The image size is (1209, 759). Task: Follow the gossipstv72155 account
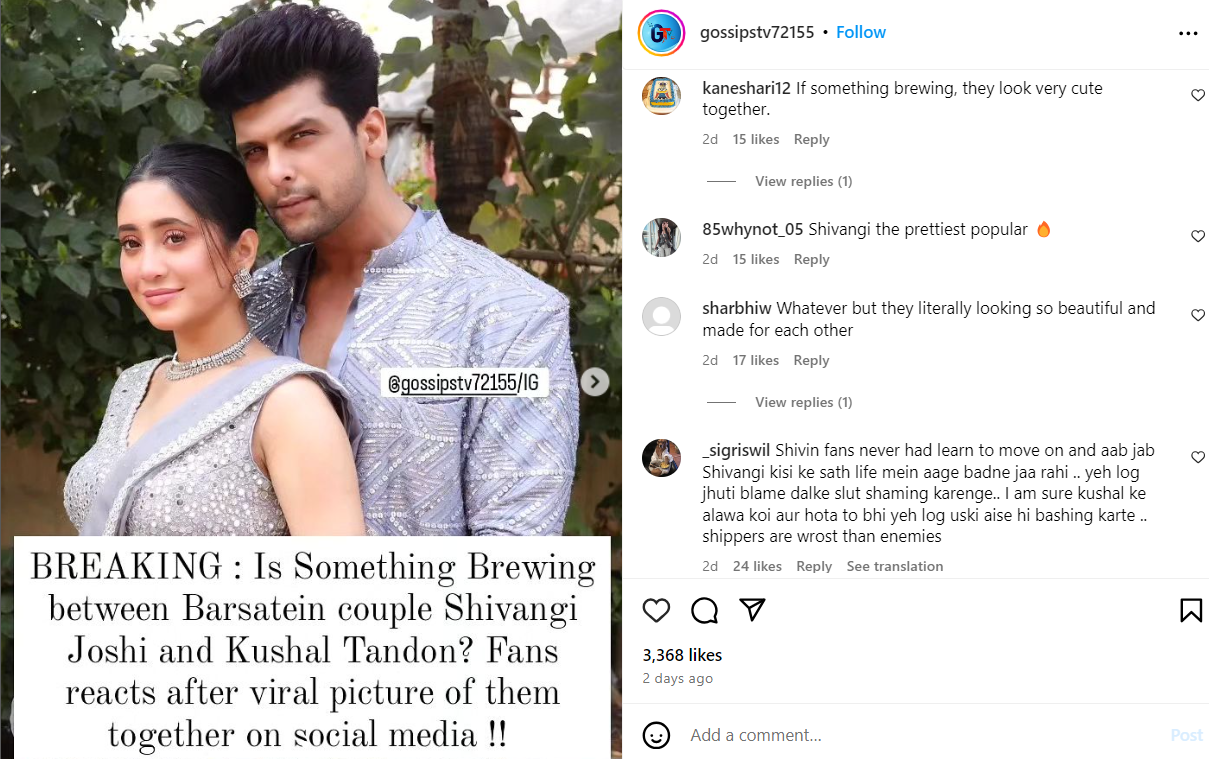pyautogui.click(x=861, y=32)
